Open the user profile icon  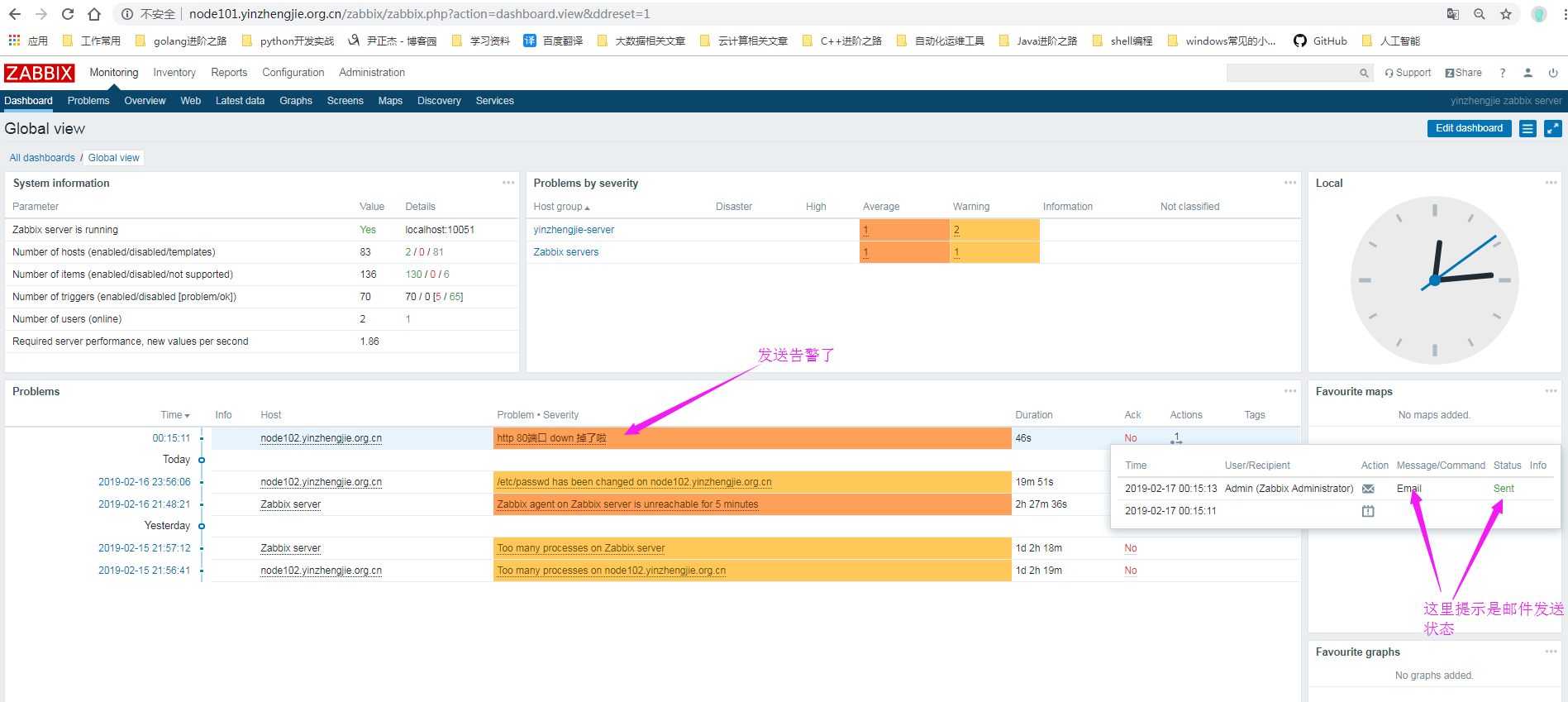pyautogui.click(x=1528, y=73)
